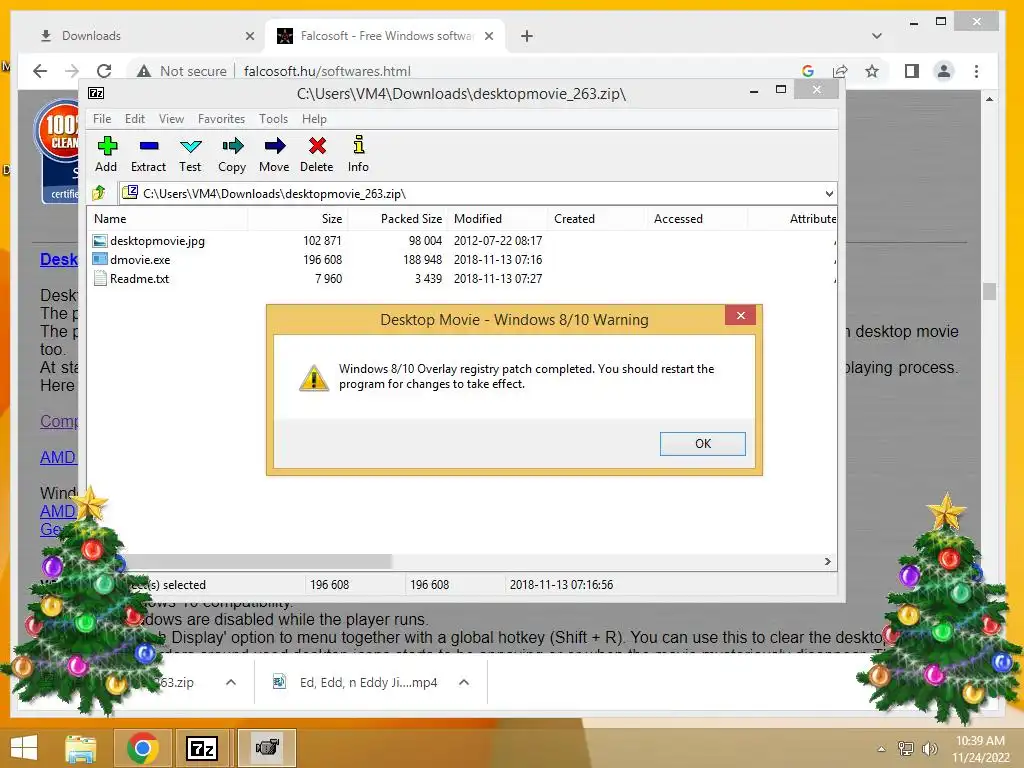Expand options for the .zip download item
Screen dimensions: 1024x768
(x=231, y=682)
